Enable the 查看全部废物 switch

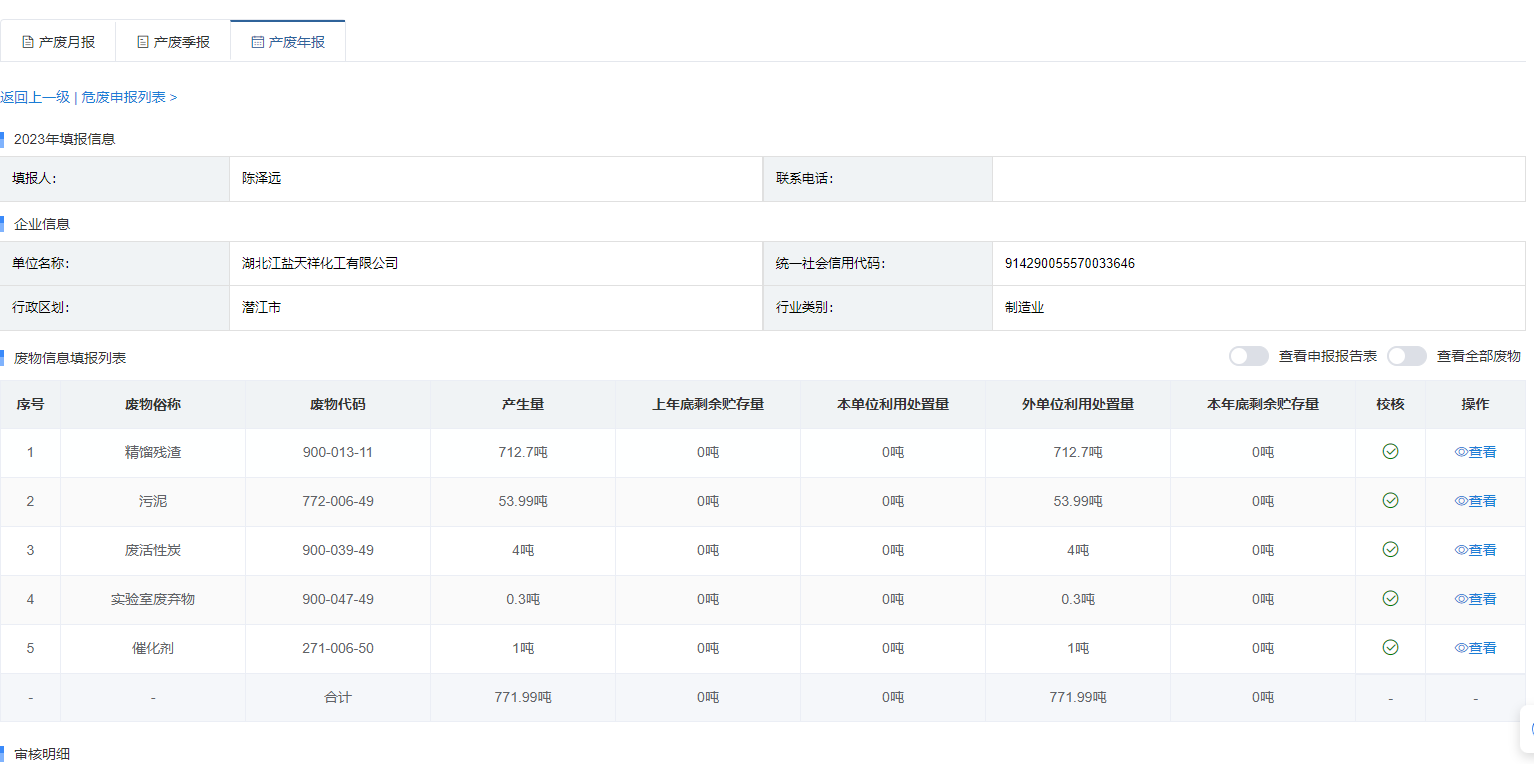coord(1407,356)
